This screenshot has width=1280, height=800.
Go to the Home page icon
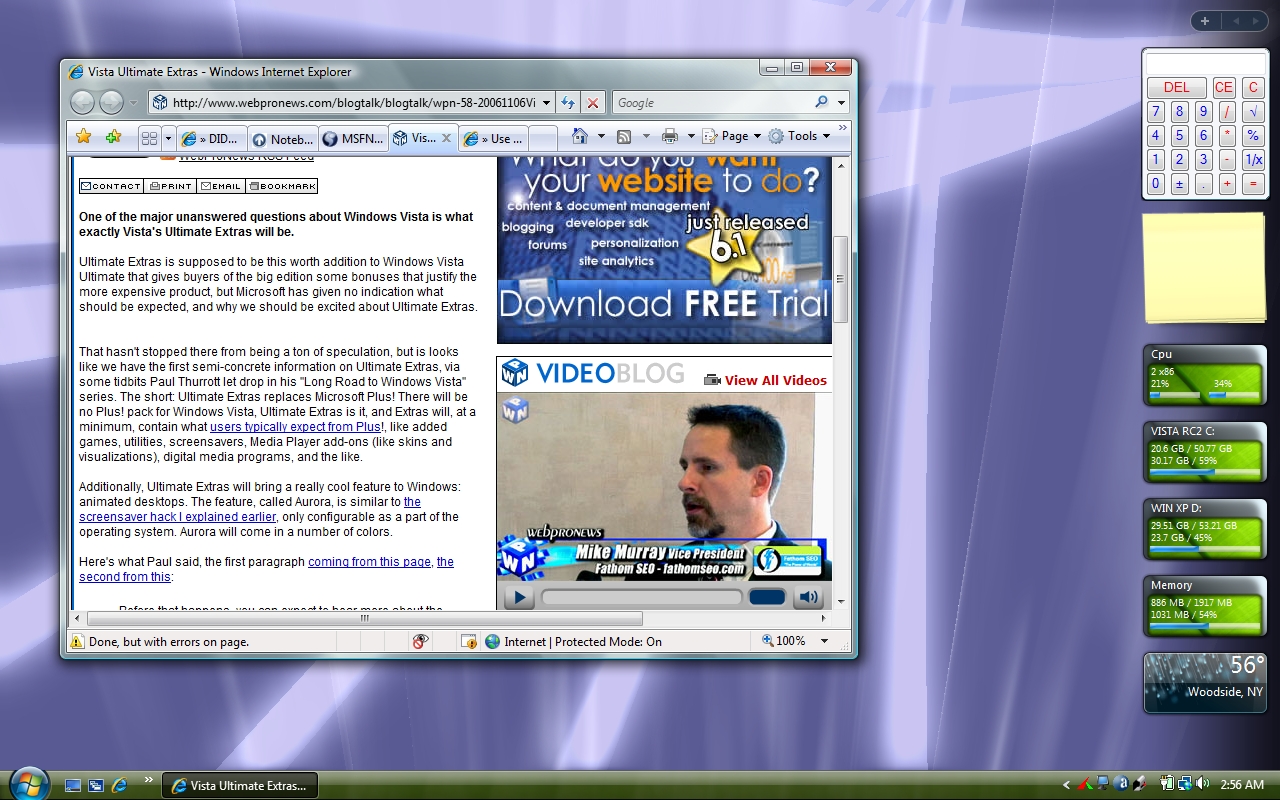coord(579,136)
